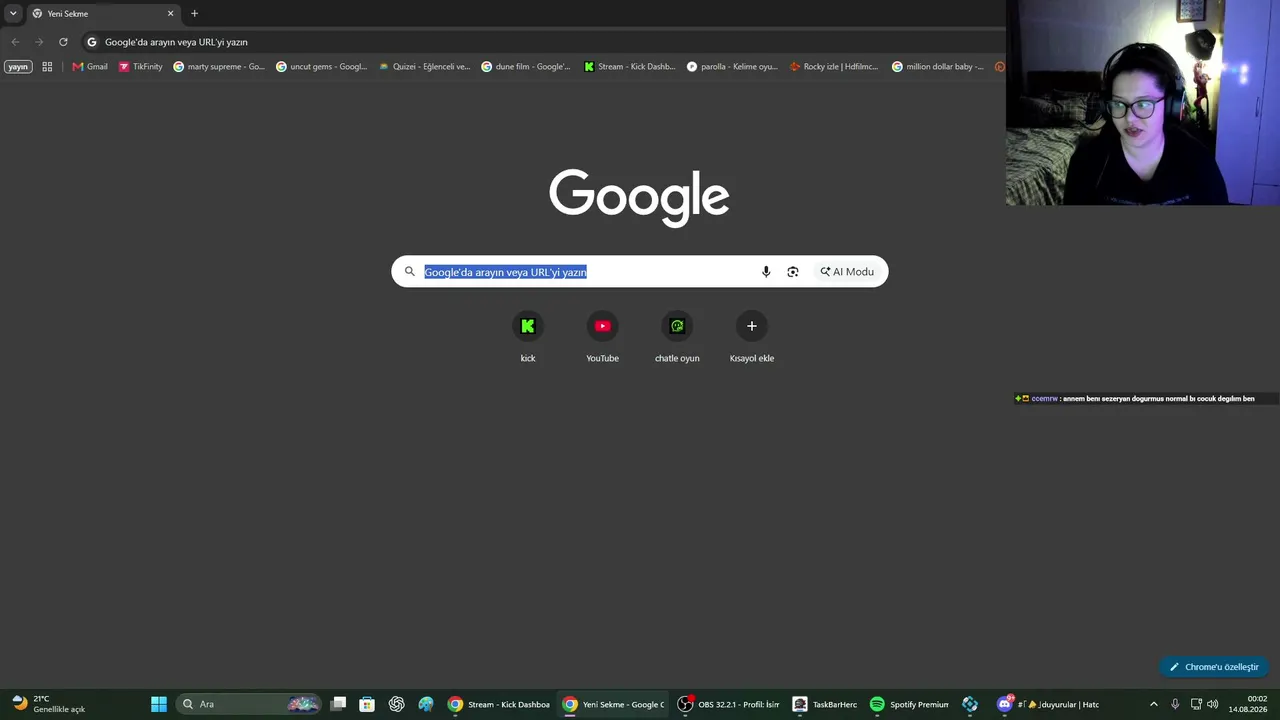
Task: Reload the current page
Action: tap(63, 42)
